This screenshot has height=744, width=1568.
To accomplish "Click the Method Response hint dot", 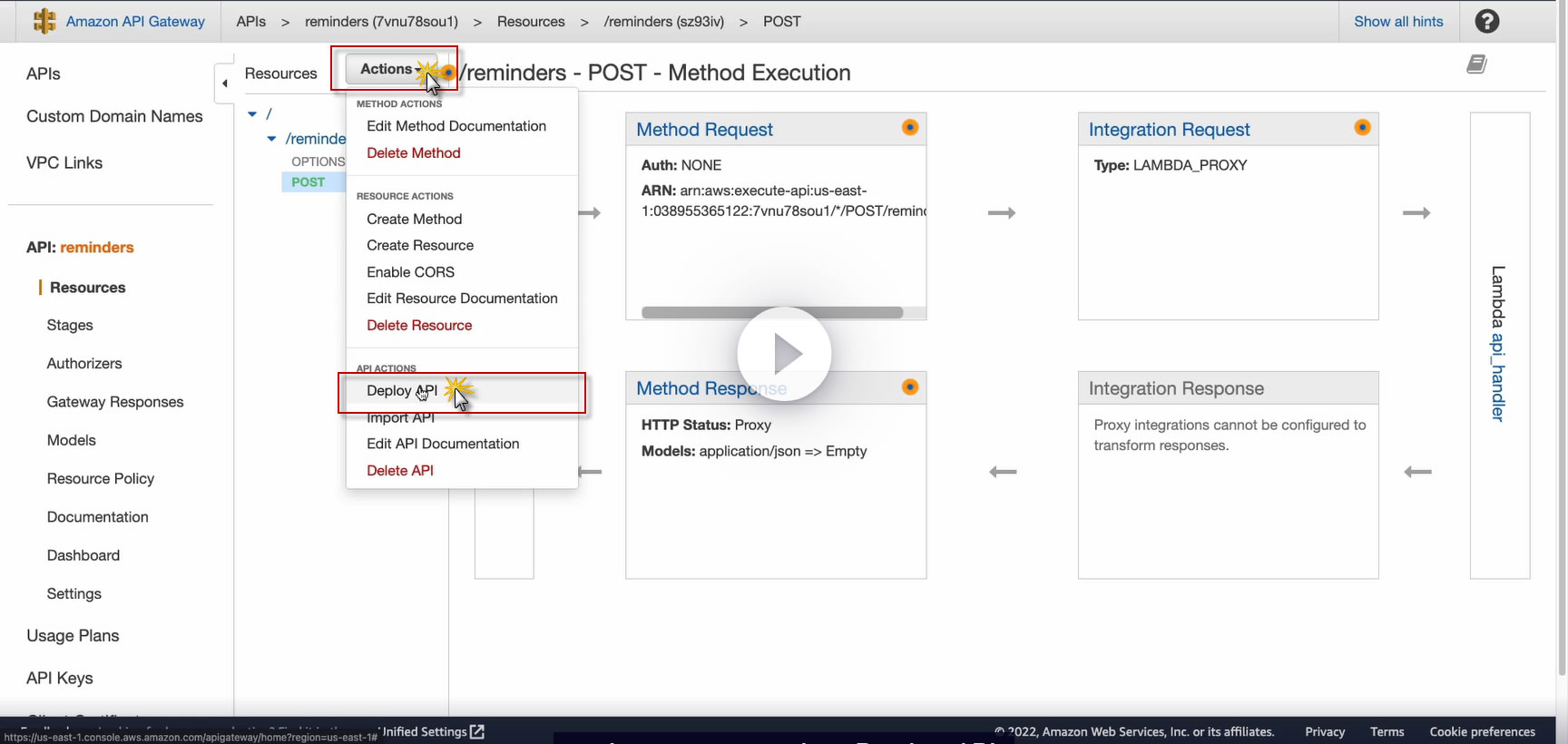I will point(910,387).
